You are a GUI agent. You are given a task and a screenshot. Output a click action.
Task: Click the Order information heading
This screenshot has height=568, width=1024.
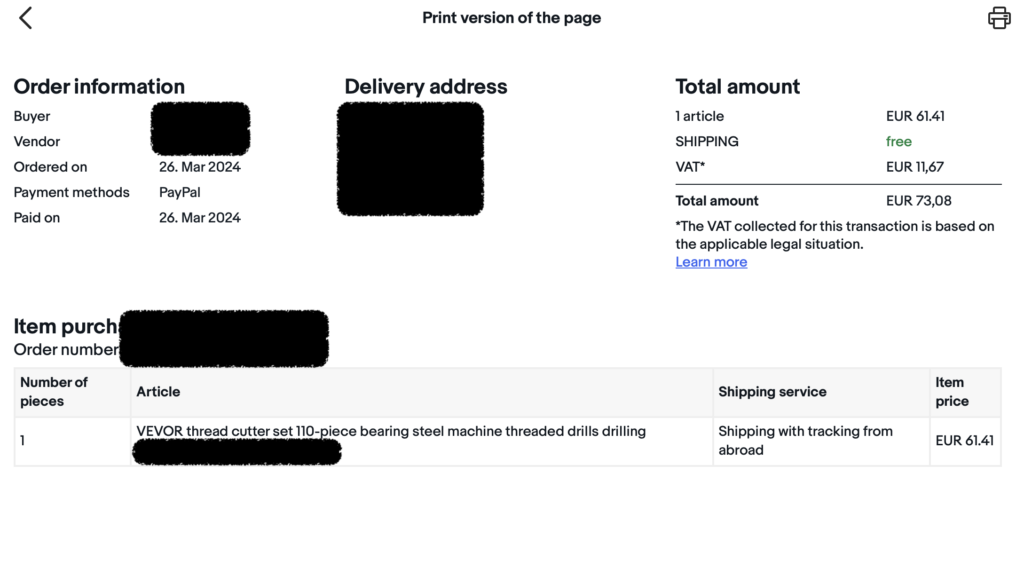pos(99,86)
